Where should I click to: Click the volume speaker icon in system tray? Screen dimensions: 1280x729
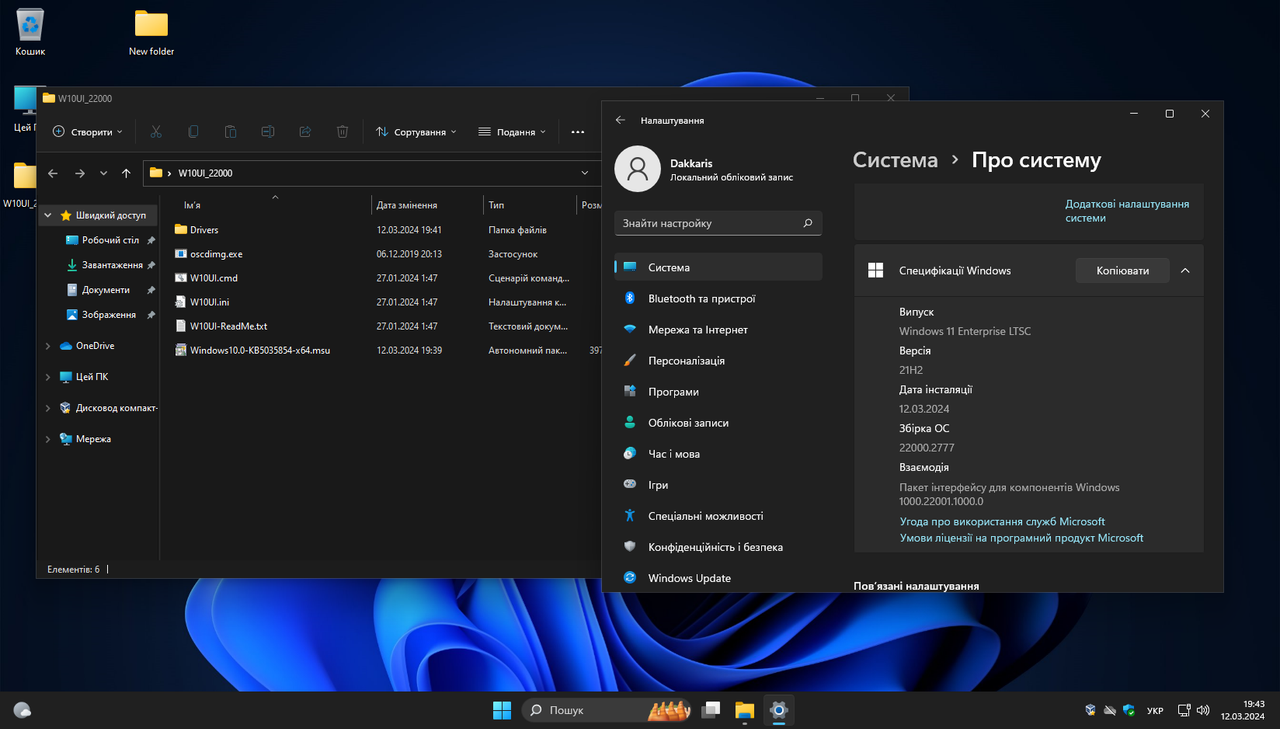click(1203, 710)
